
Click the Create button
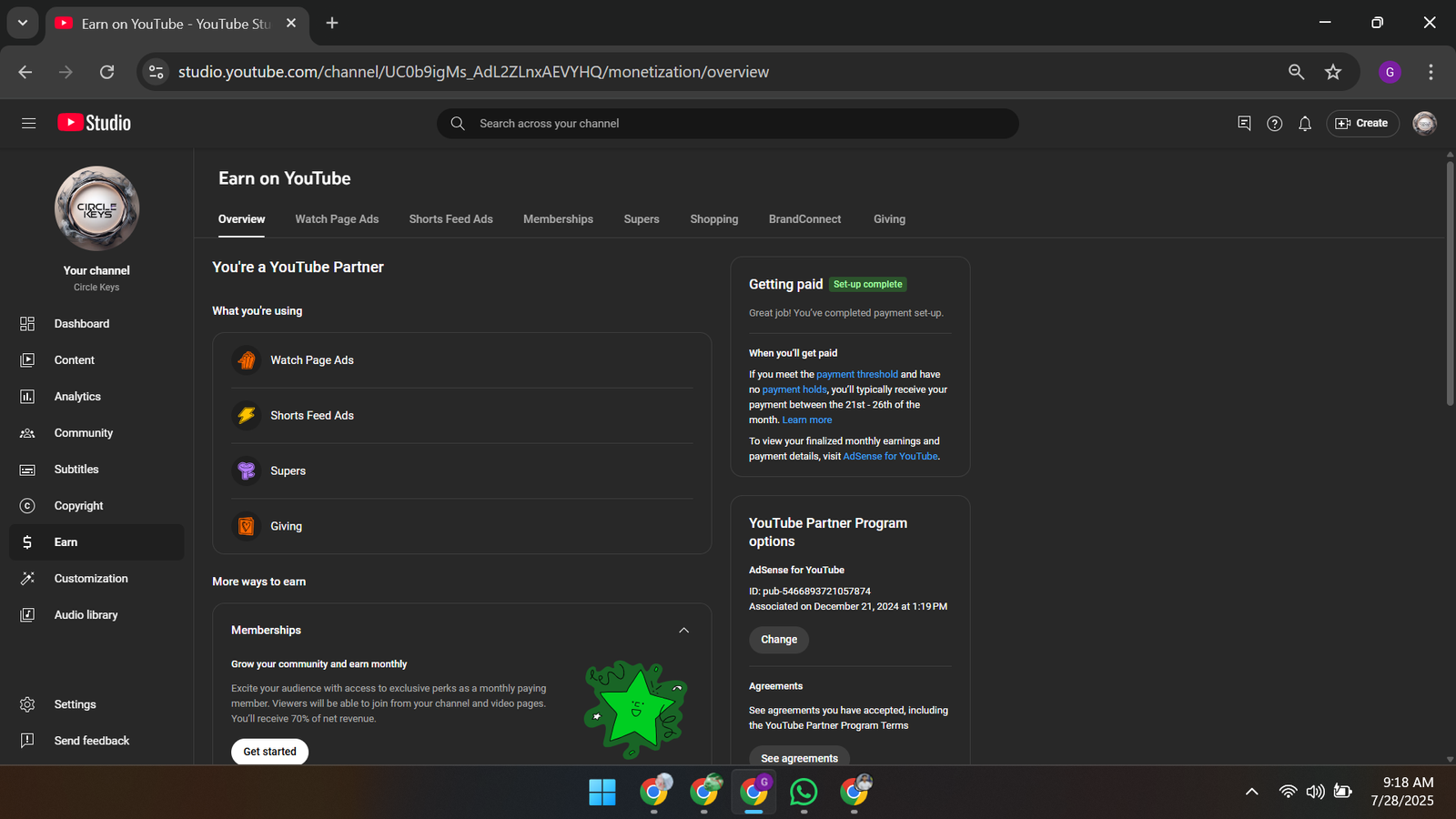(1362, 123)
